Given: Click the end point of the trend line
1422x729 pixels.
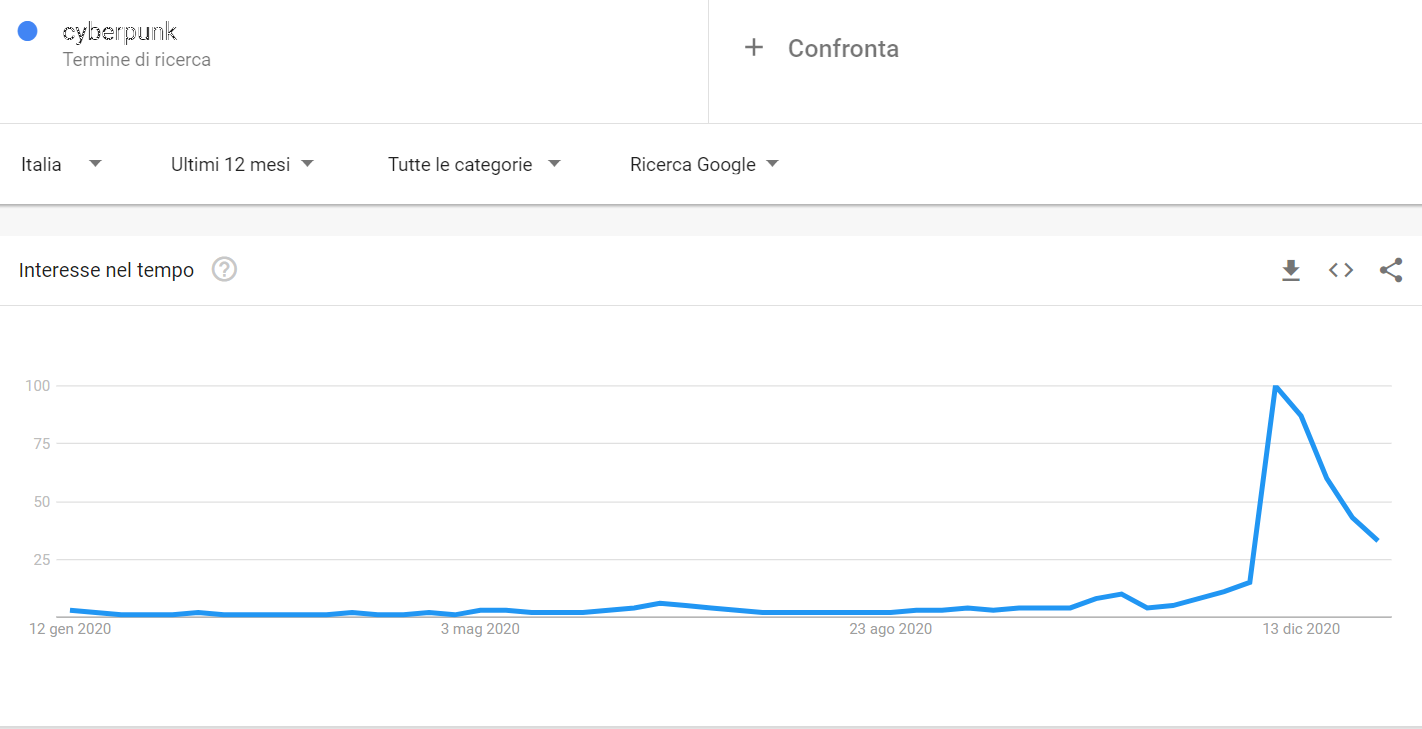Looking at the screenshot, I should coord(1377,540).
